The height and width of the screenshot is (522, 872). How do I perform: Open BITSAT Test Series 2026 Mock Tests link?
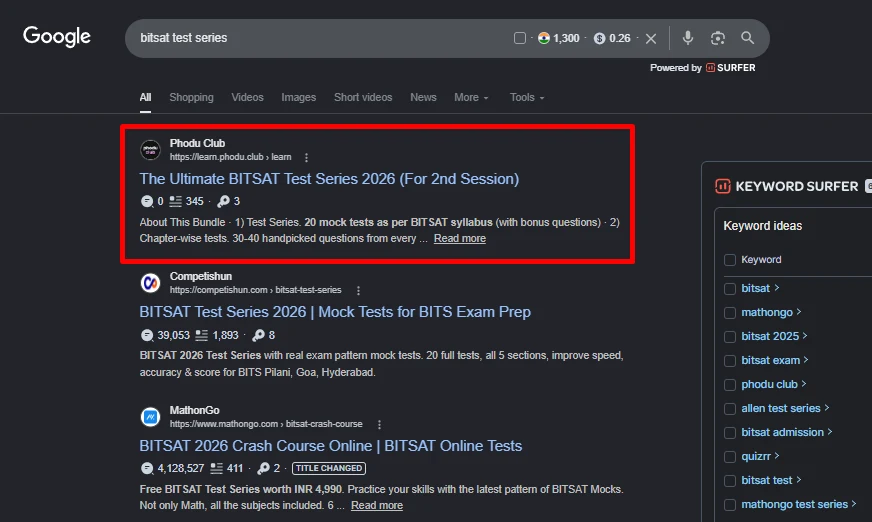click(x=335, y=312)
